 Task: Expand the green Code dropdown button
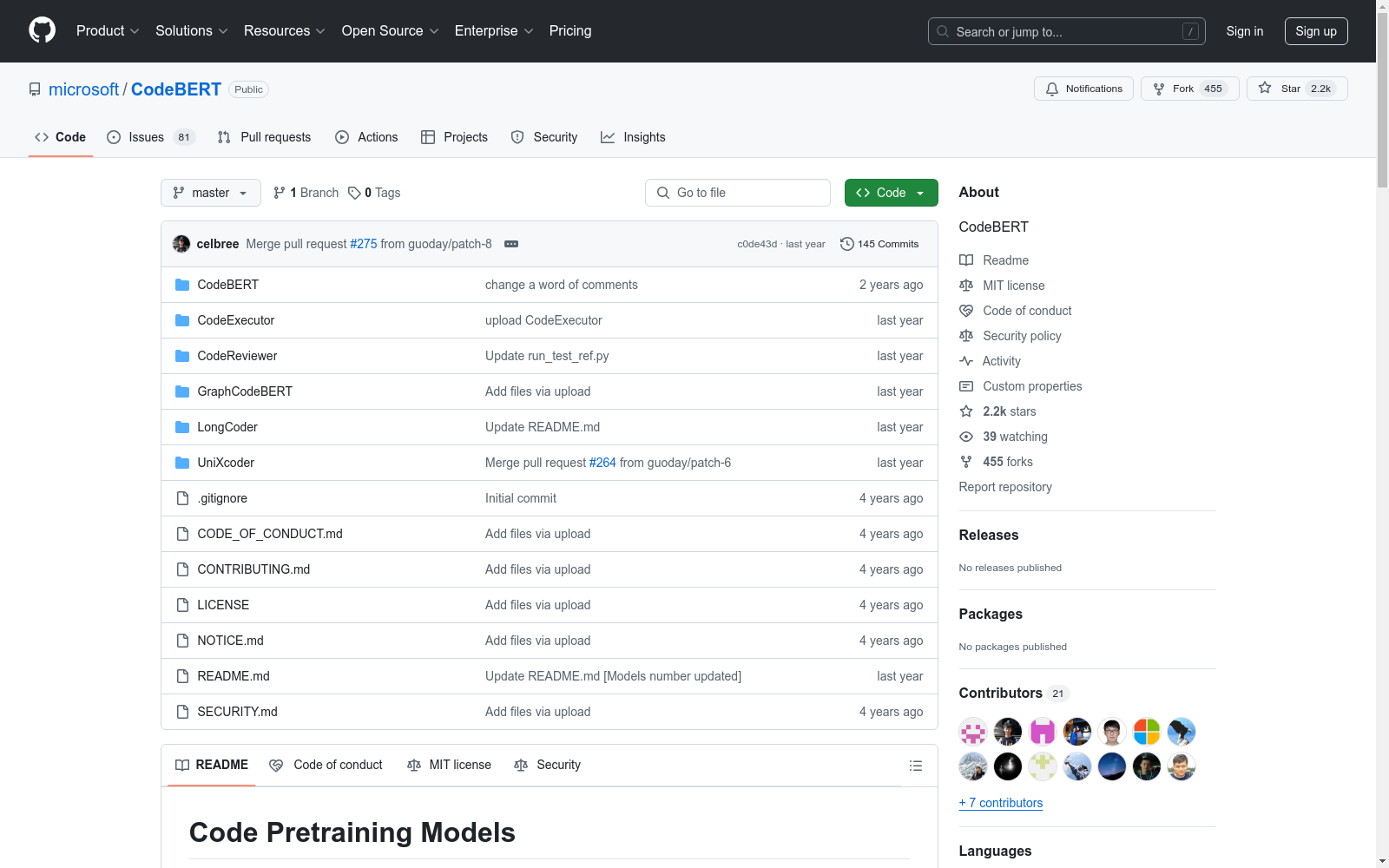pos(891,193)
